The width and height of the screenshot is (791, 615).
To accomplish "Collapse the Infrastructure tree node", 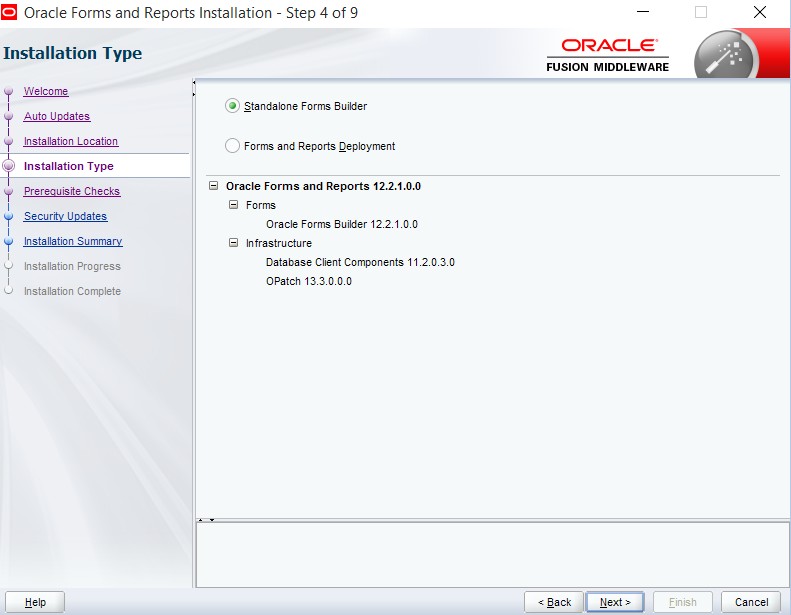I will (234, 243).
